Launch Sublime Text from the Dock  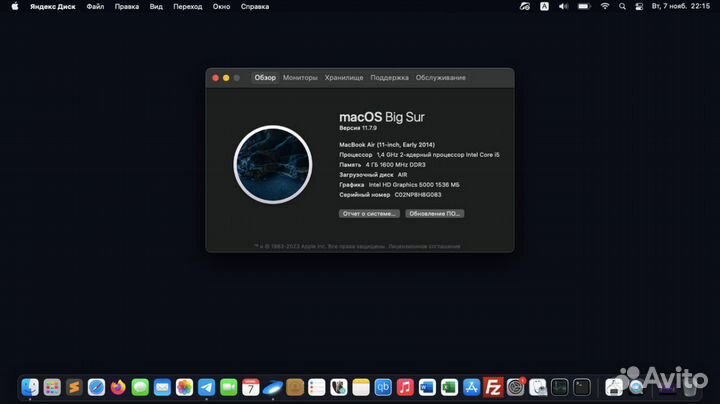tap(74, 387)
